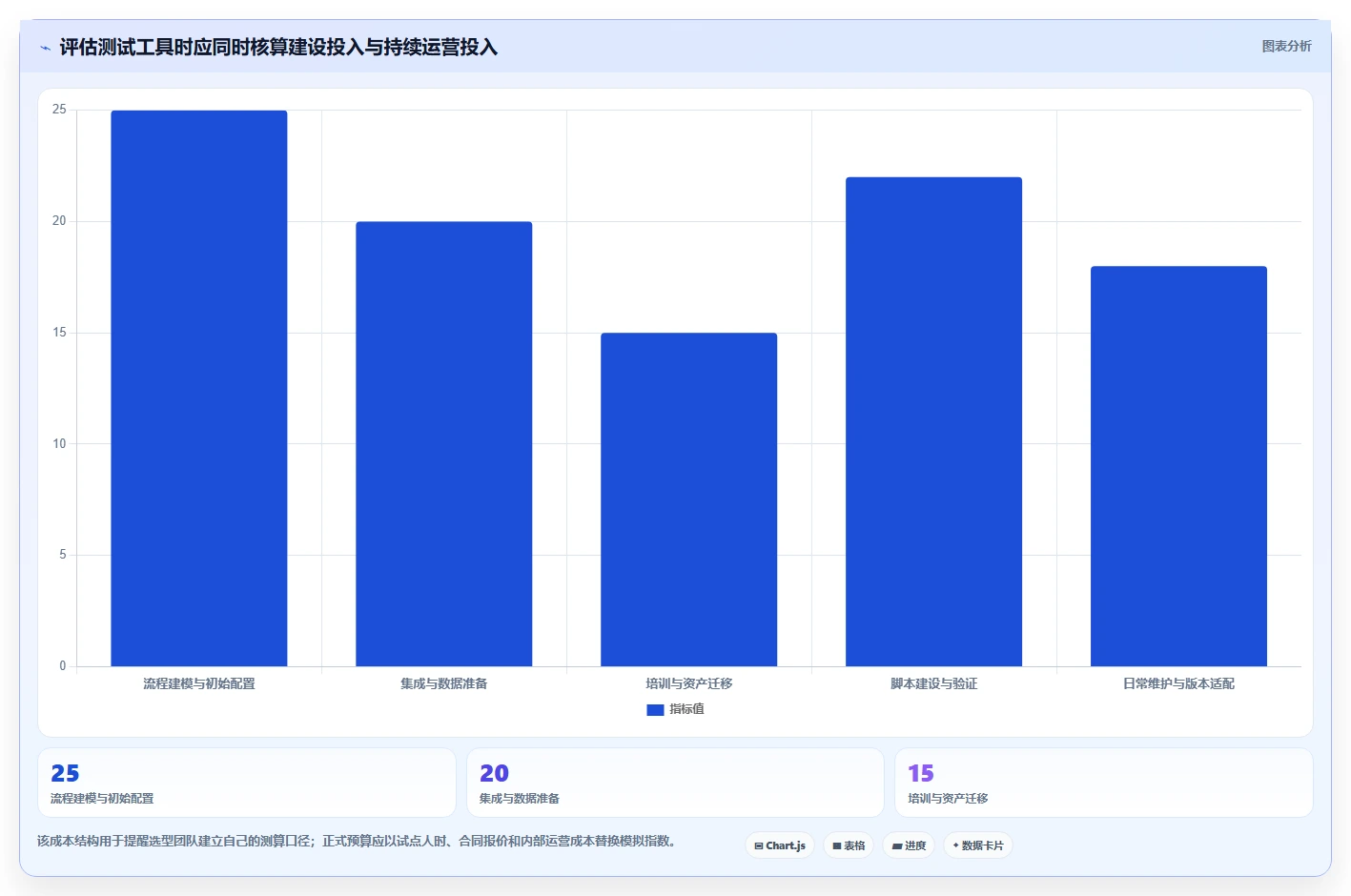This screenshot has width=1351, height=896.
Task: Click the x-axis label 培训与资产迁移
Action: tap(689, 683)
